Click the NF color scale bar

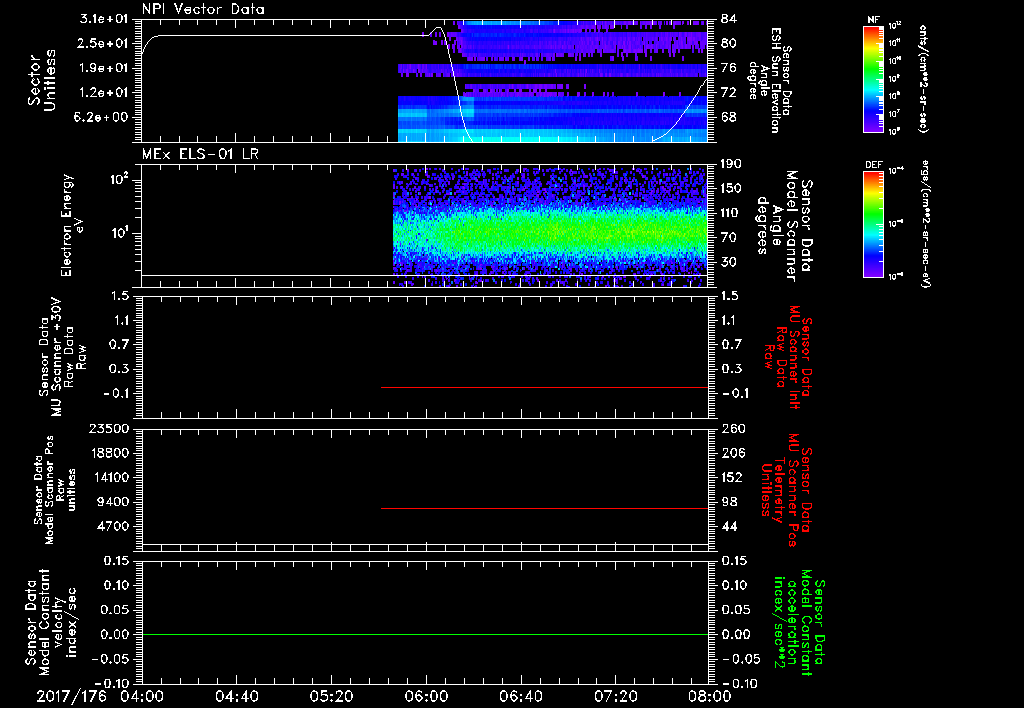tap(873, 78)
